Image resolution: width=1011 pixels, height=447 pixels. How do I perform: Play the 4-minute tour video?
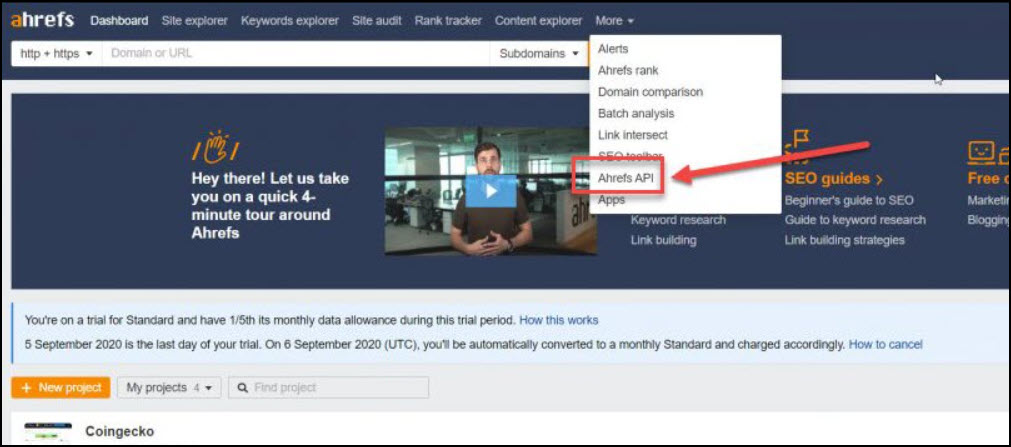[490, 190]
